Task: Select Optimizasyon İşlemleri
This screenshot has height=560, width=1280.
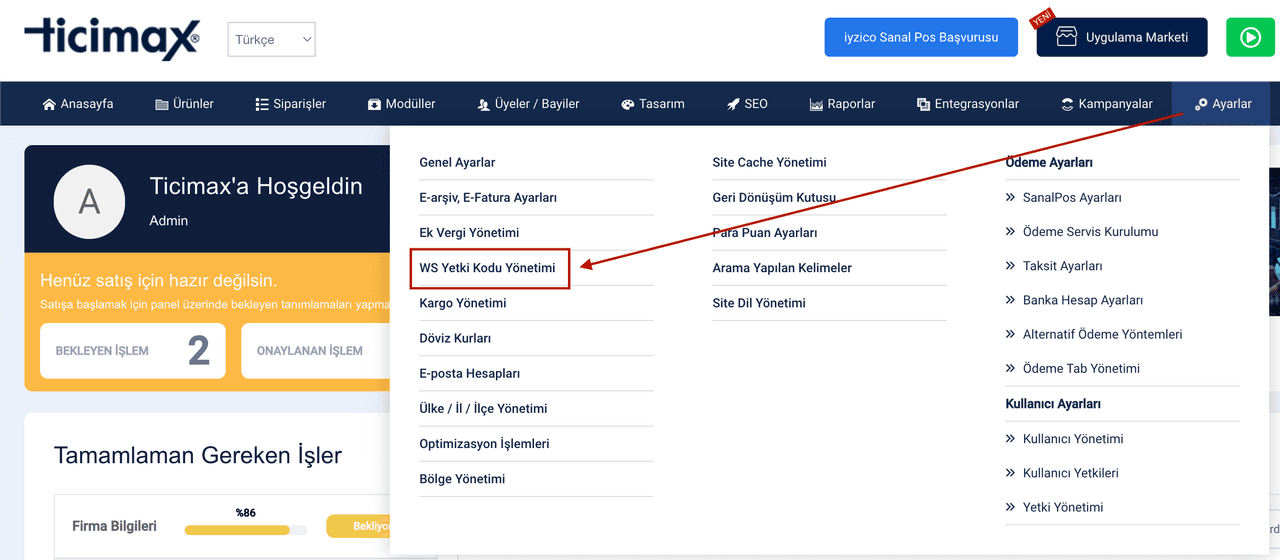Action: 484,443
